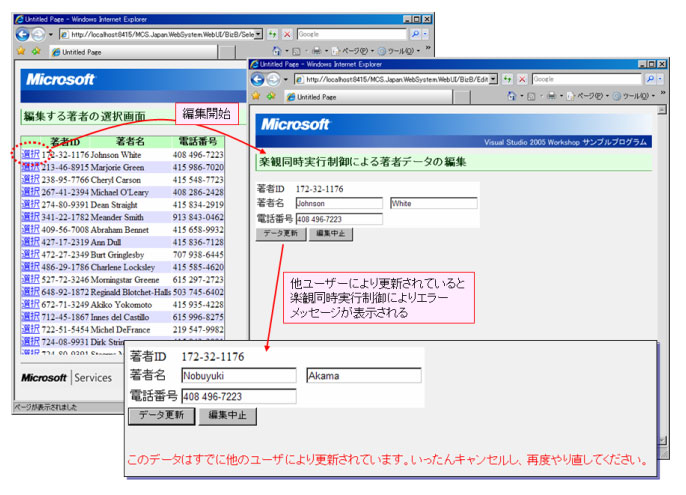686x495 pixels.
Task: Click Favorites star icon in the front IE window
Action: (256, 96)
